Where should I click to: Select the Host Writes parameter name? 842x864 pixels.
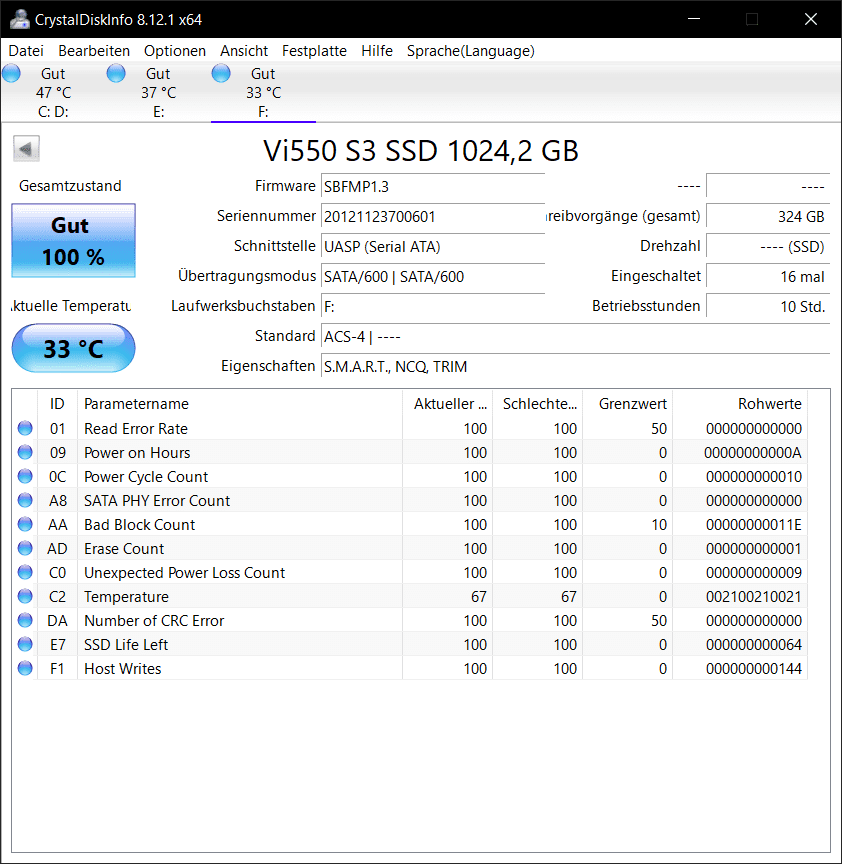click(122, 669)
